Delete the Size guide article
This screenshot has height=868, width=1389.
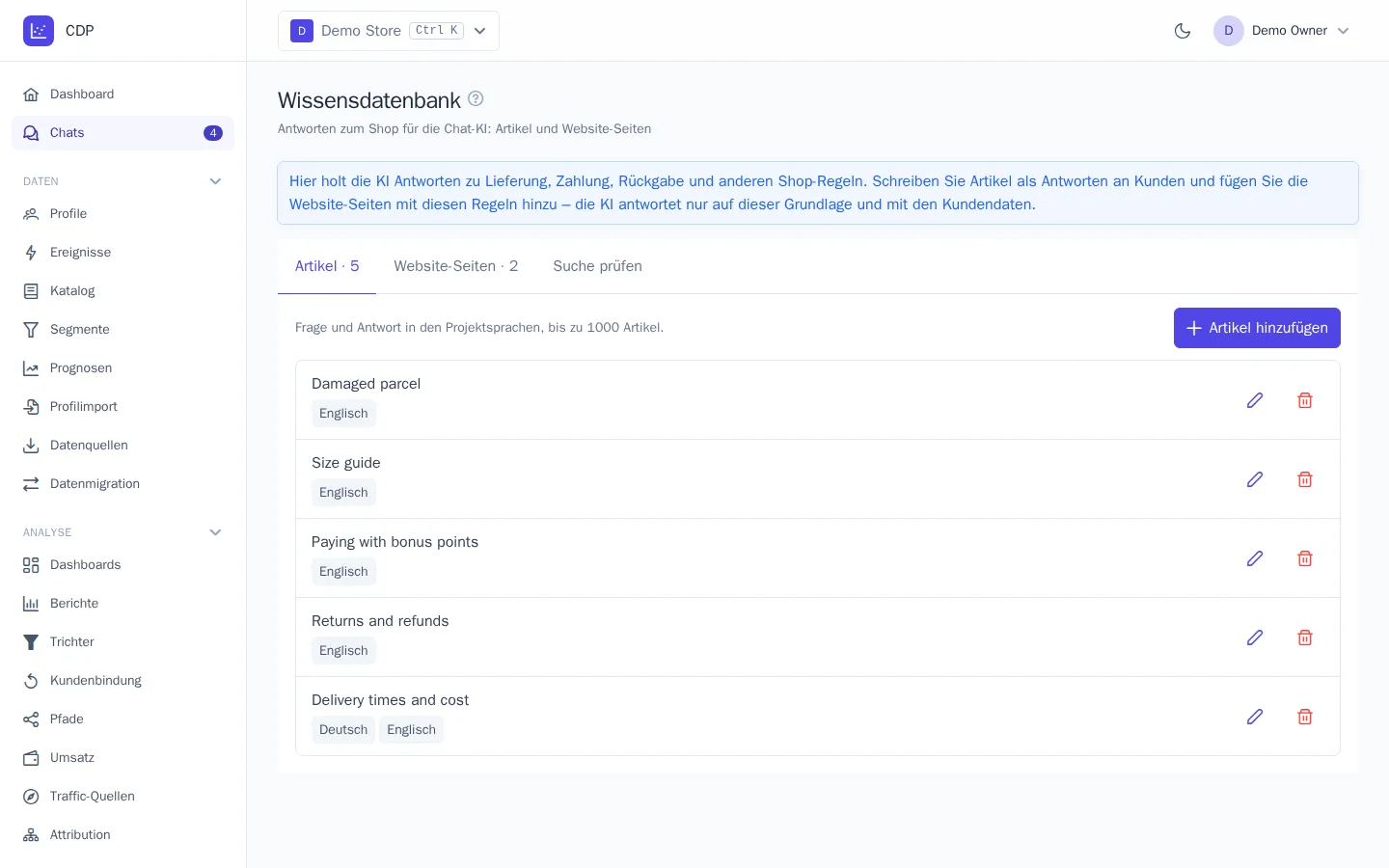tap(1305, 479)
